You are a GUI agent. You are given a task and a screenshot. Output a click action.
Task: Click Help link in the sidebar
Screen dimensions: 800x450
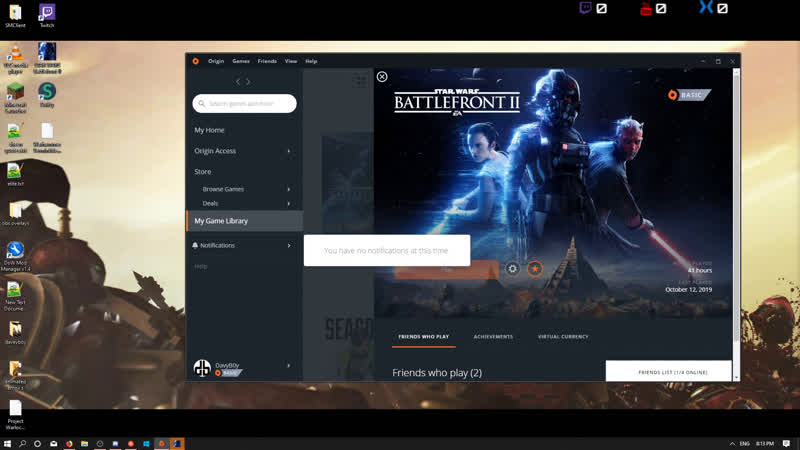pos(201,266)
